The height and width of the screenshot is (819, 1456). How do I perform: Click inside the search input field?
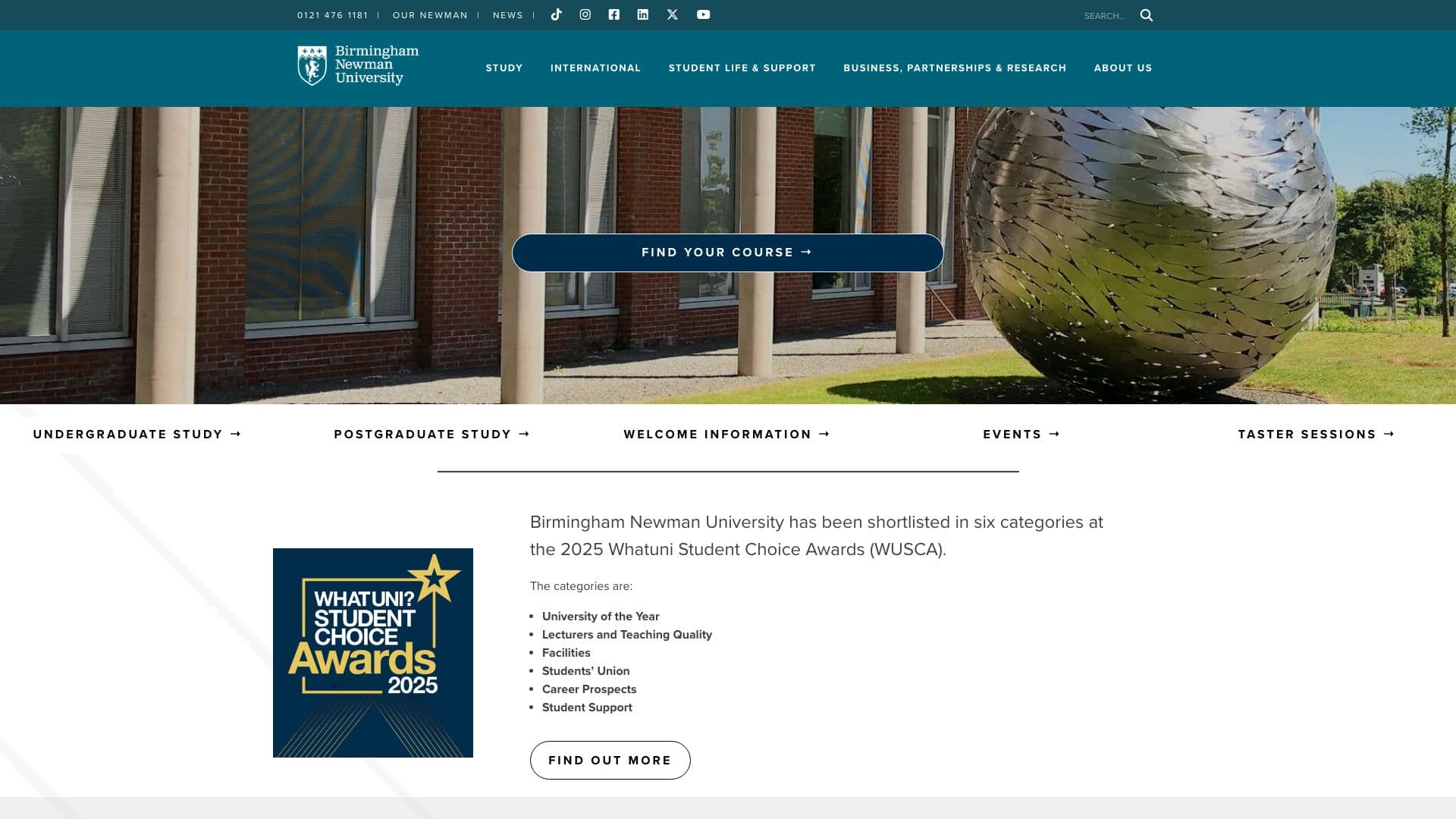pos(1106,14)
